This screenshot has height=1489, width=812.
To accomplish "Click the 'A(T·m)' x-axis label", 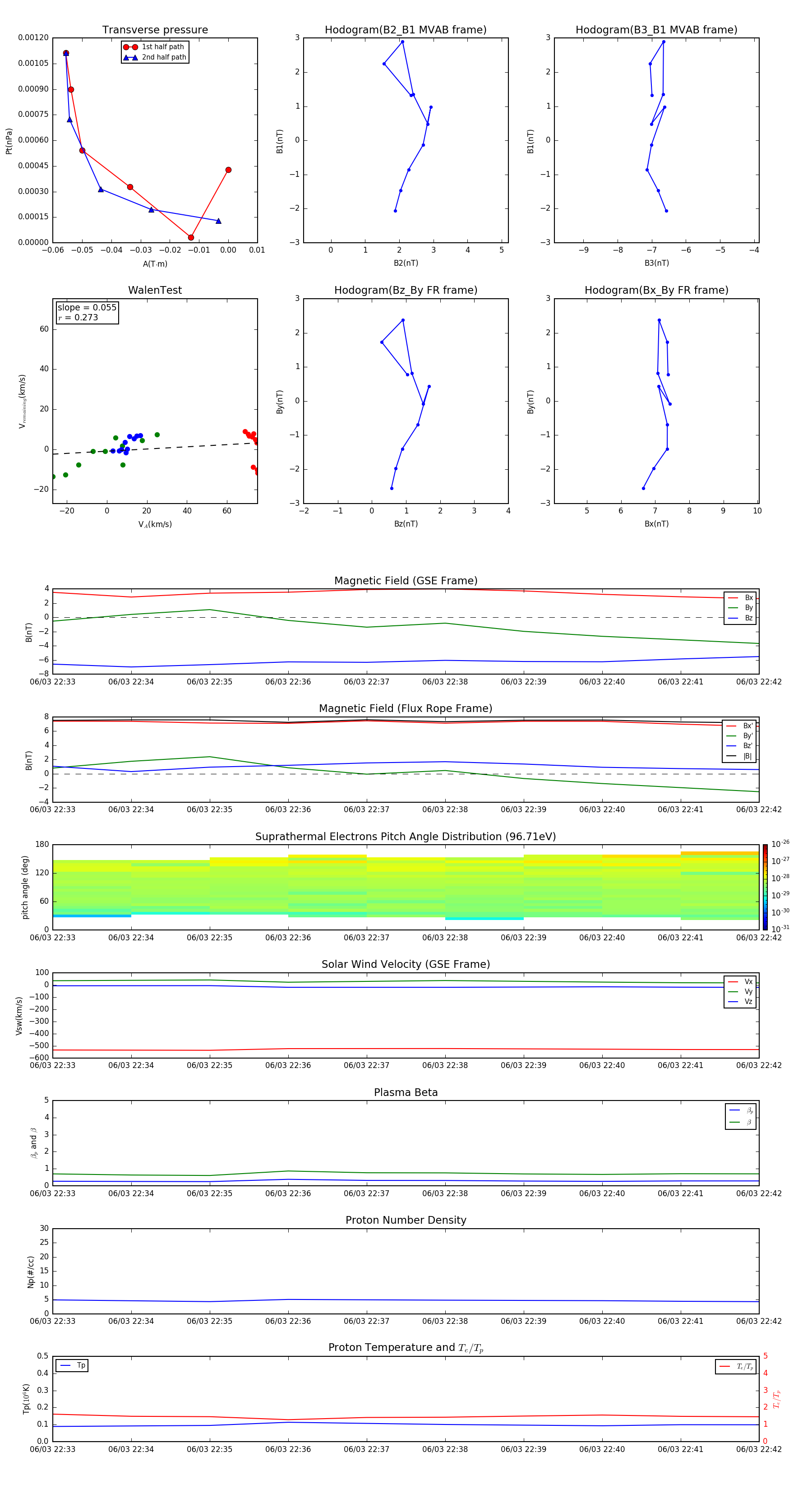I will point(155,264).
